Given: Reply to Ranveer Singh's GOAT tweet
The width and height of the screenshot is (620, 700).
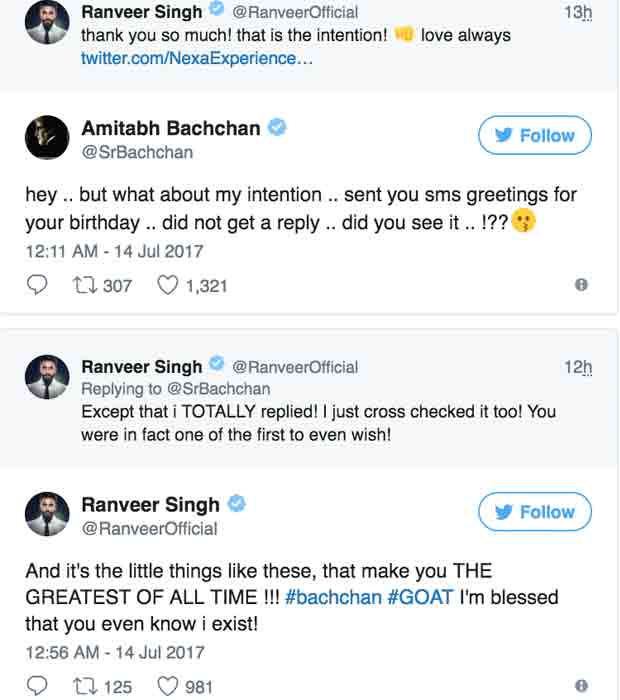Looking at the screenshot, I should tap(36, 686).
